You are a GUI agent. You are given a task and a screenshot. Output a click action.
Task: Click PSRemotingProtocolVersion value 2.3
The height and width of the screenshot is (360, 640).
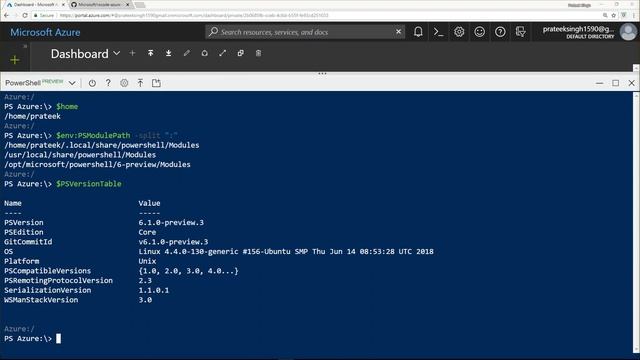[145, 281]
